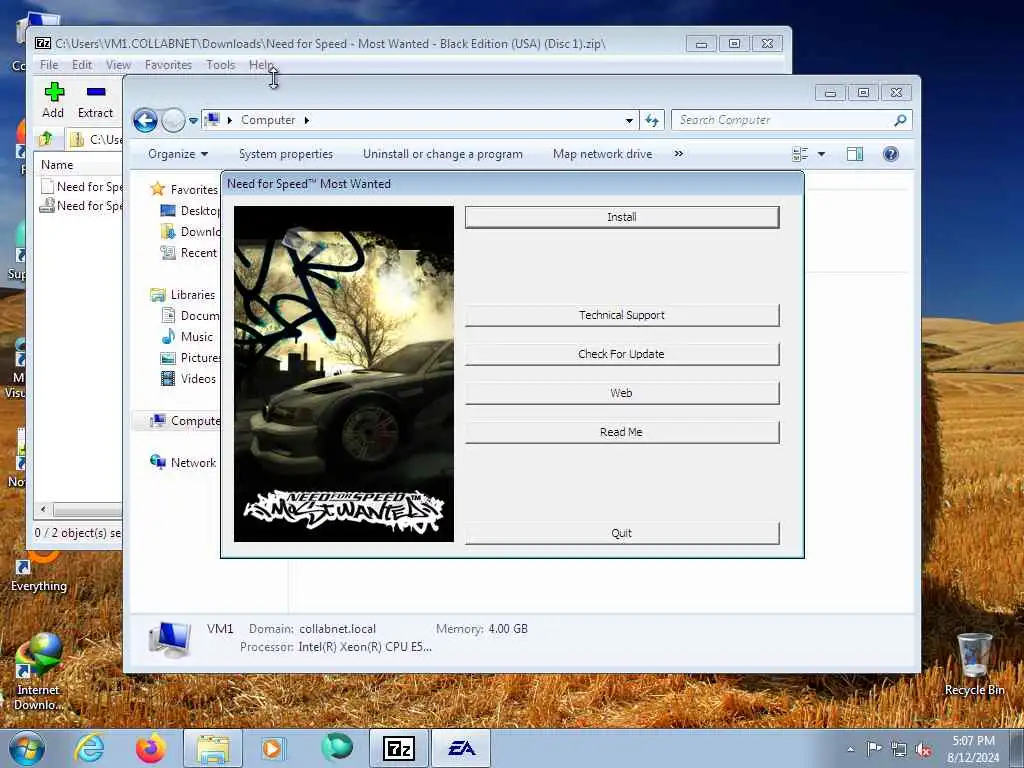Open the Help menu in 7-Zip
The height and width of the screenshot is (768, 1024).
pyautogui.click(x=261, y=65)
